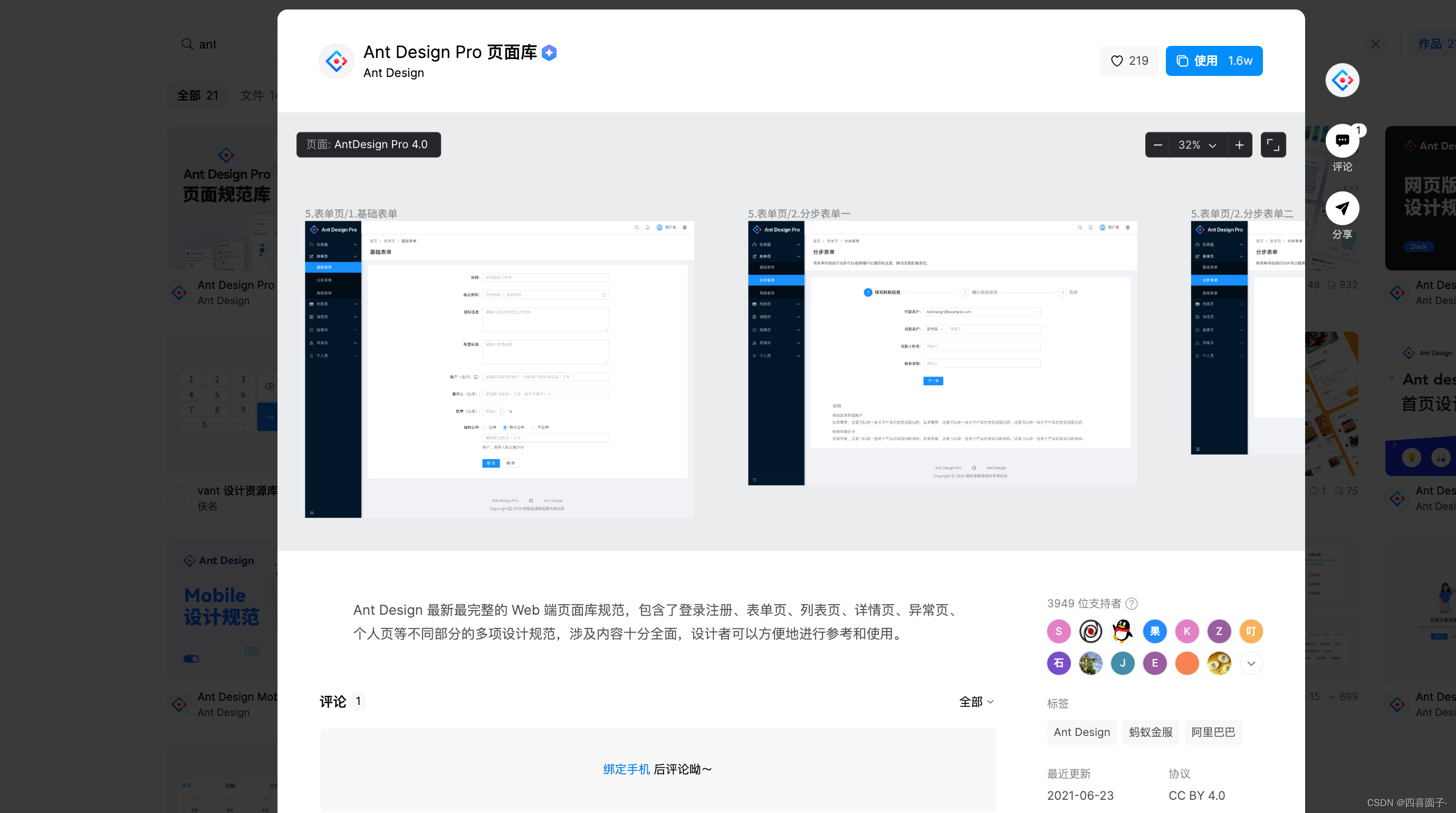Click the 蚂蚁金服 tag
Image resolution: width=1456 pixels, height=813 pixels.
point(1150,732)
